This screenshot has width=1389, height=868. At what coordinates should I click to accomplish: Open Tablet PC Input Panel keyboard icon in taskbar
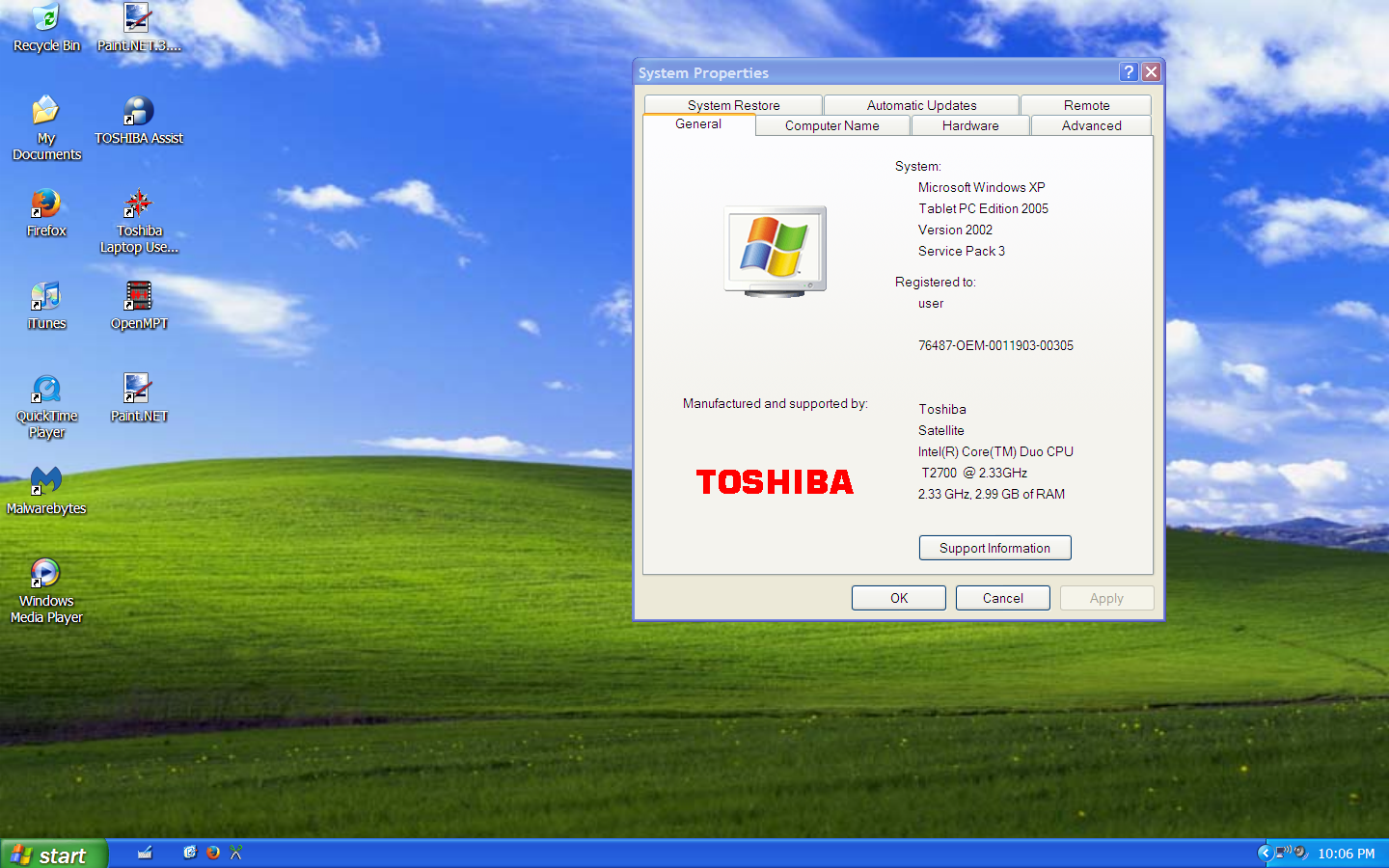145,853
